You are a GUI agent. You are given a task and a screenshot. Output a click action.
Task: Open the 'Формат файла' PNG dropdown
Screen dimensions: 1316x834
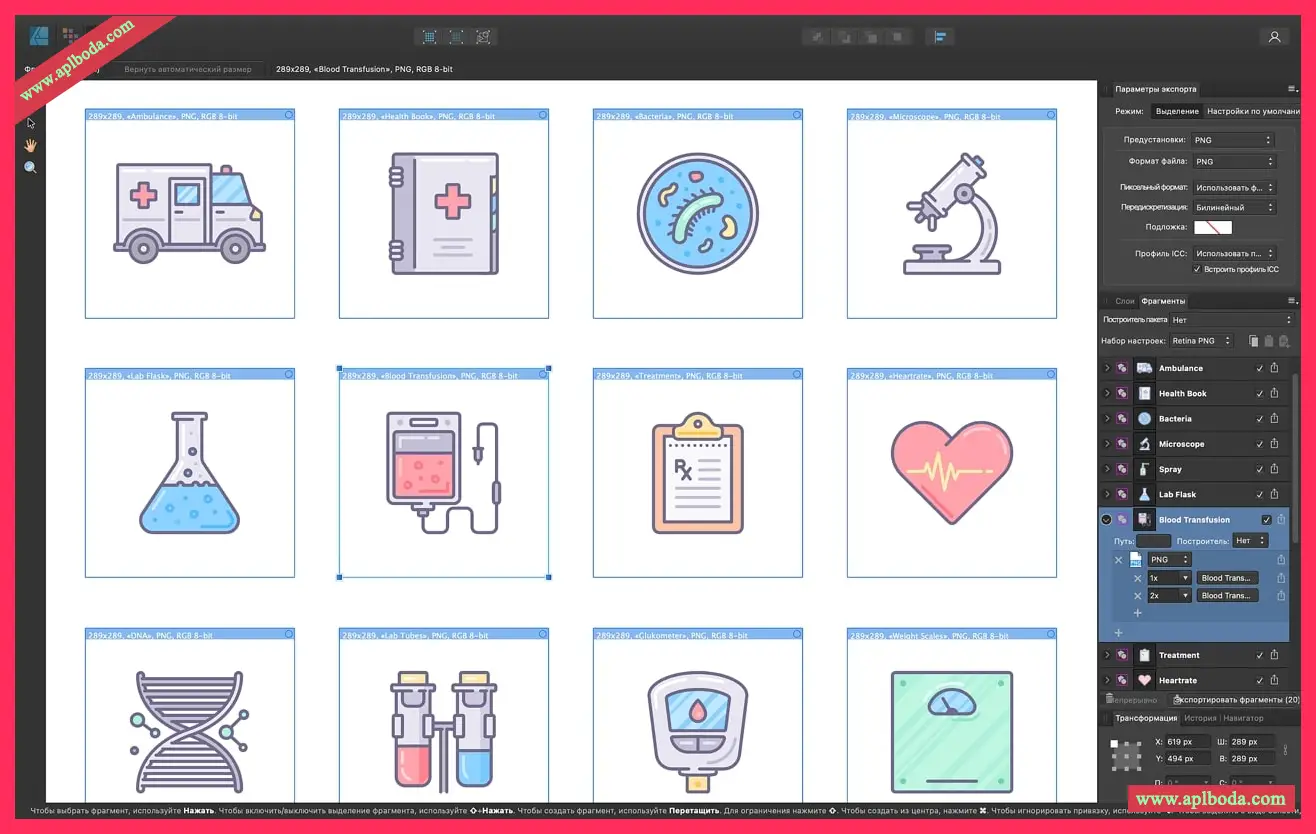1234,161
